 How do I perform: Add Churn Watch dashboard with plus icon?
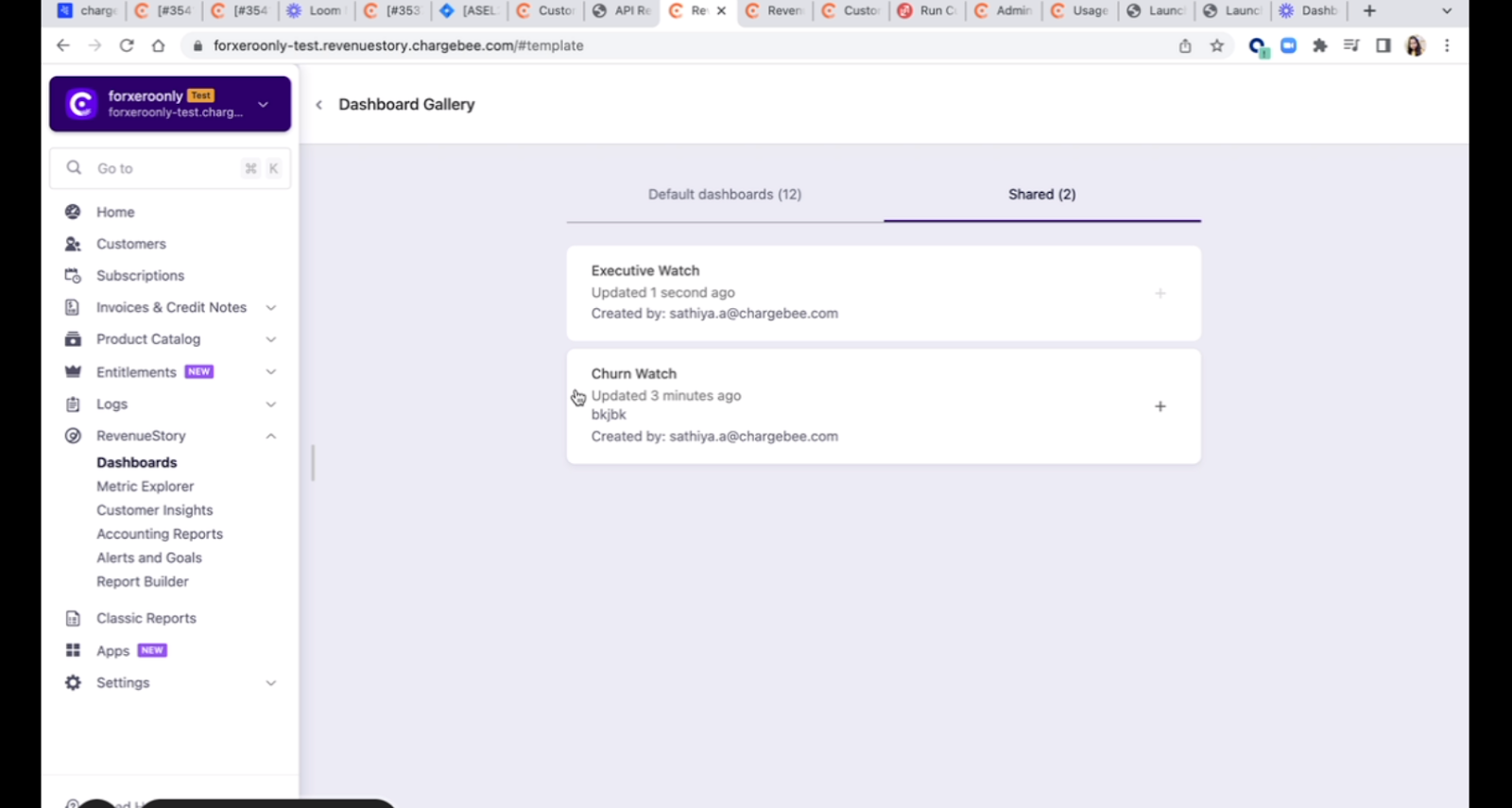[x=1160, y=406]
